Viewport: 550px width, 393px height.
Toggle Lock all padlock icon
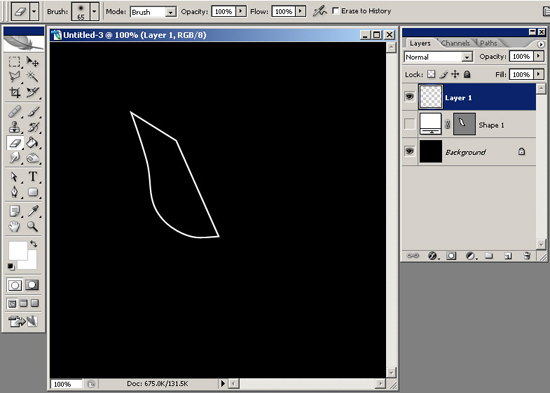coord(467,74)
